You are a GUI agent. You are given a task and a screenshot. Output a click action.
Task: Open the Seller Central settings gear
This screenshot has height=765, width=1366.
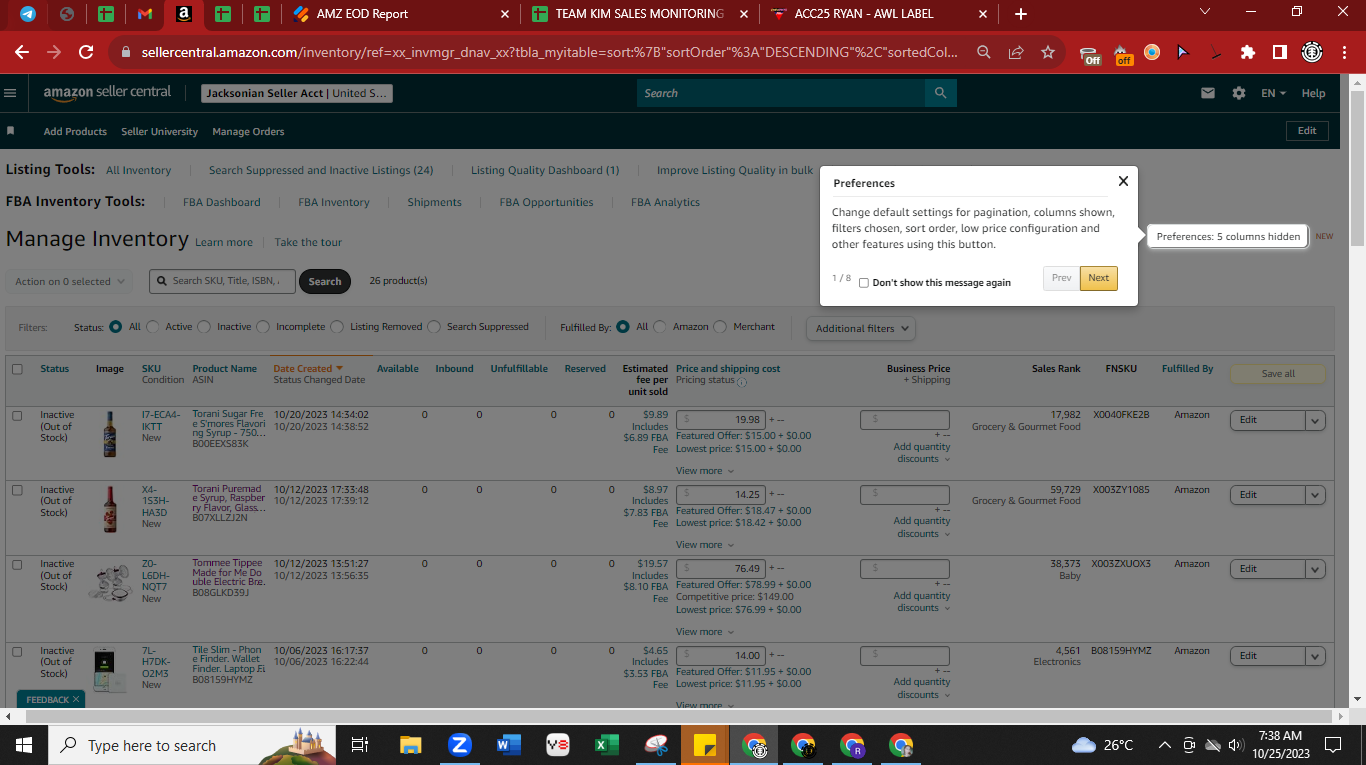pyautogui.click(x=1239, y=93)
